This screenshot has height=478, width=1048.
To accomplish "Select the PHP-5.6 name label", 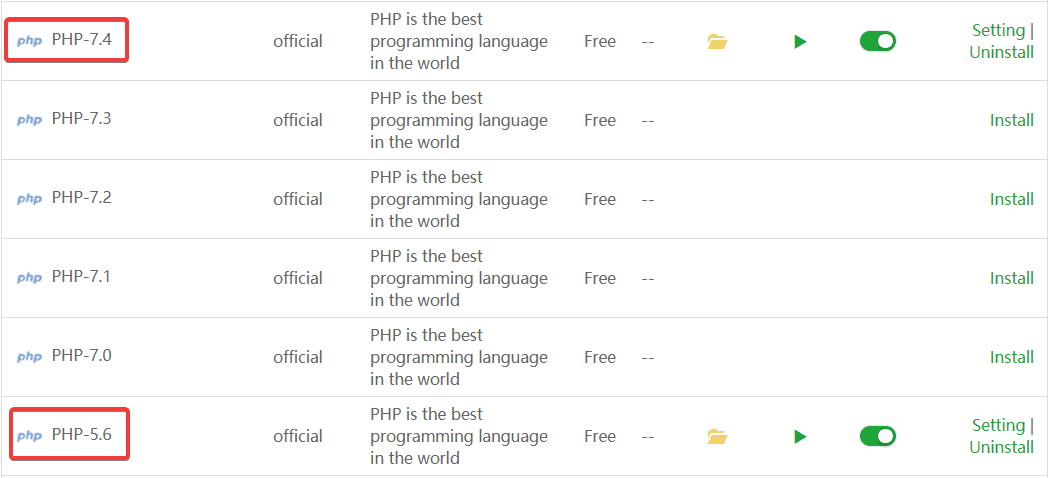I will pos(82,435).
